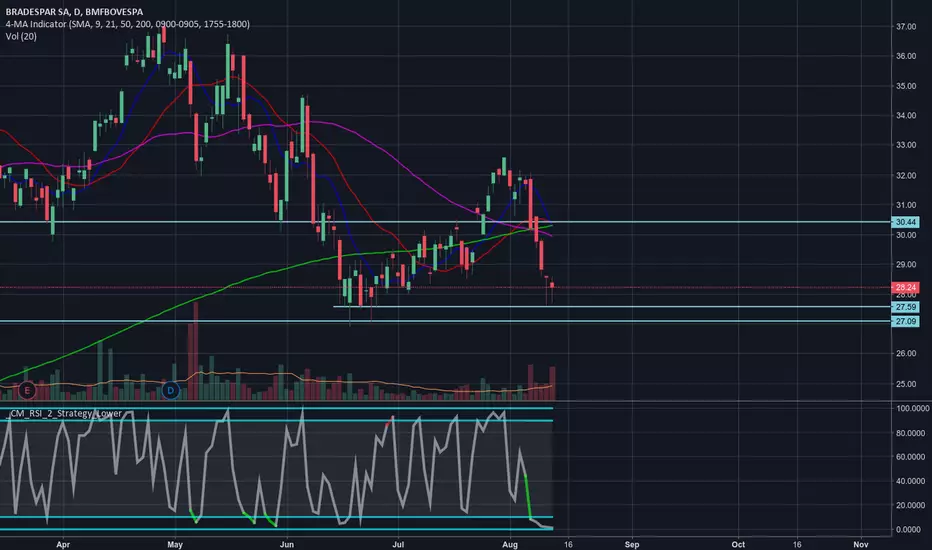Click the Apr date label on time axis
The image size is (932, 550).
pyautogui.click(x=63, y=544)
